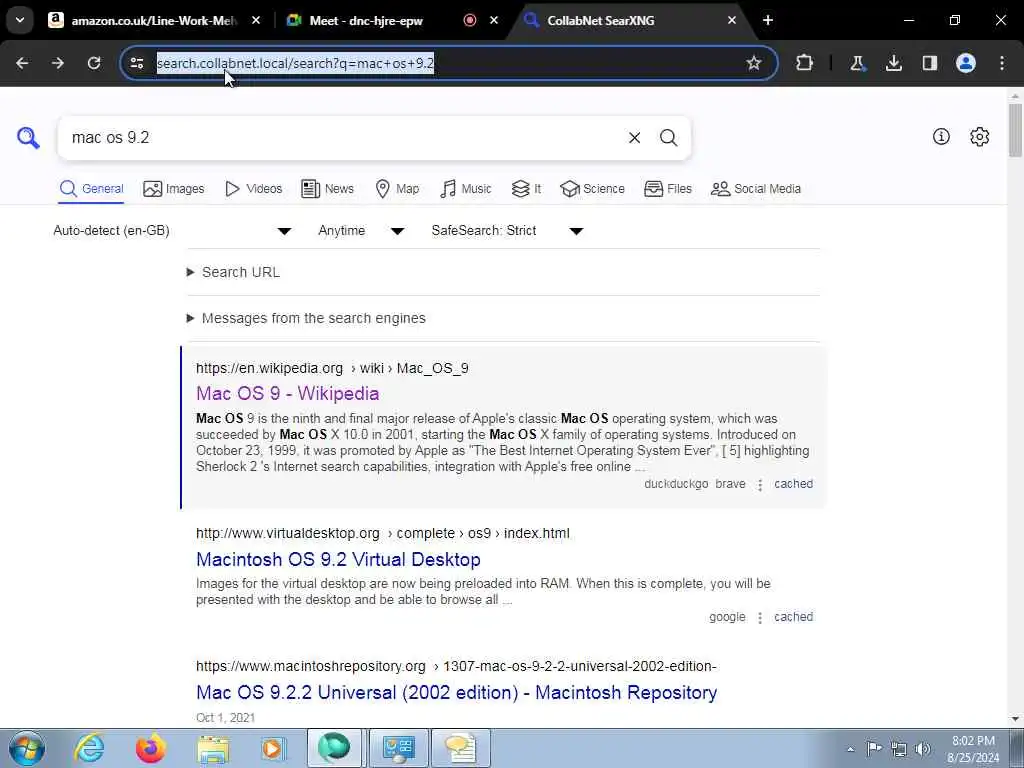
Task: Open the Chrome profile avatar menu
Action: [x=966, y=63]
